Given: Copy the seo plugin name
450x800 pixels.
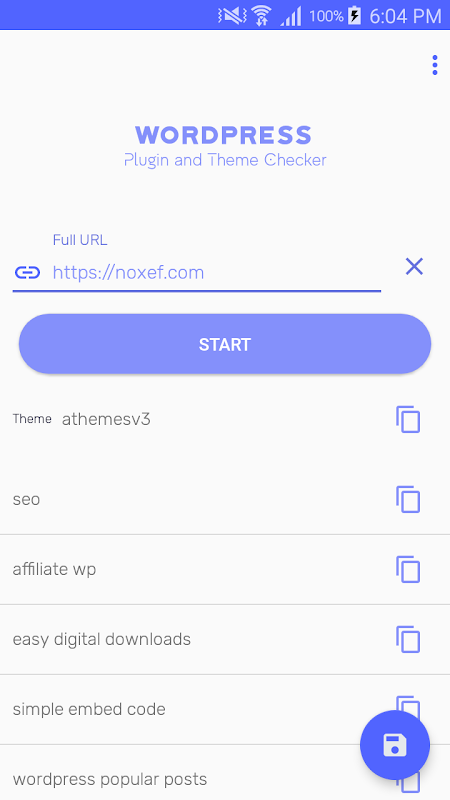Looking at the screenshot, I should [x=408, y=499].
